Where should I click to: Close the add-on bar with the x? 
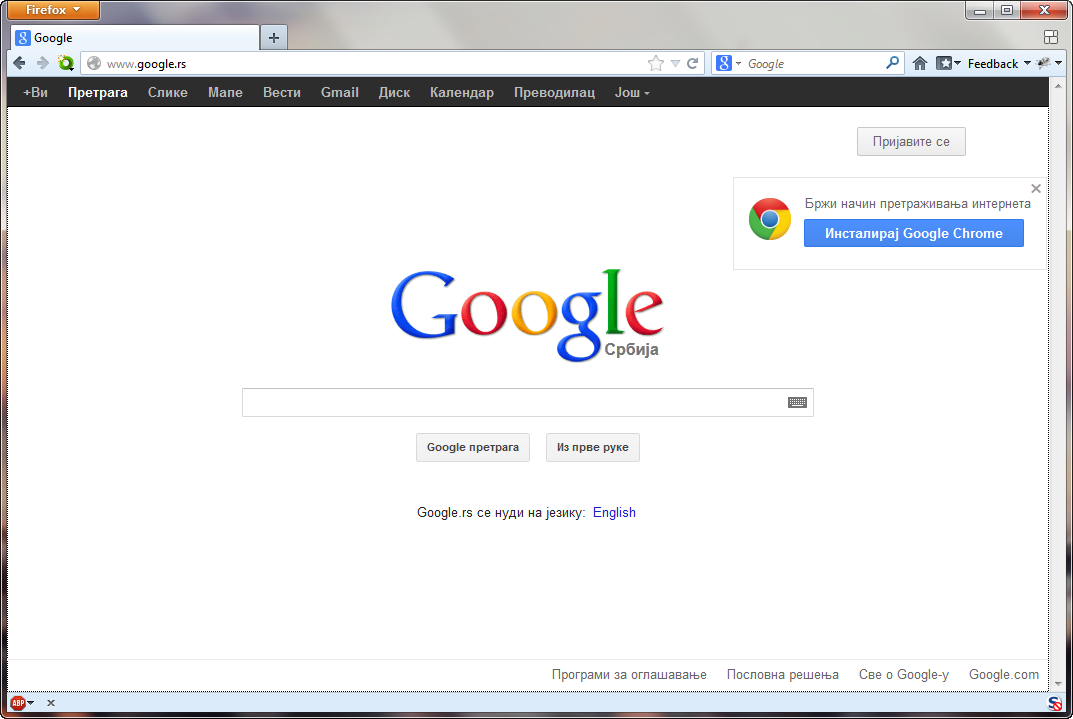51,703
